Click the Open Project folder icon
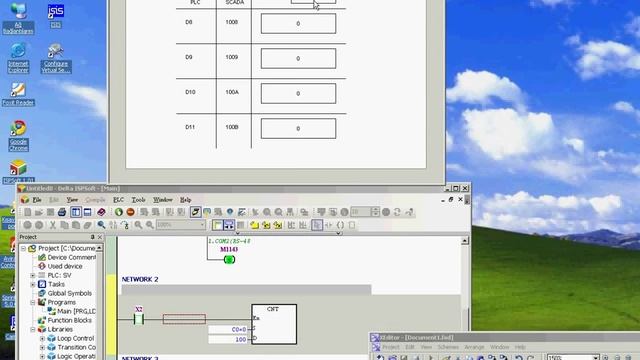Screen dimensions: 640x360 (x=39, y=212)
